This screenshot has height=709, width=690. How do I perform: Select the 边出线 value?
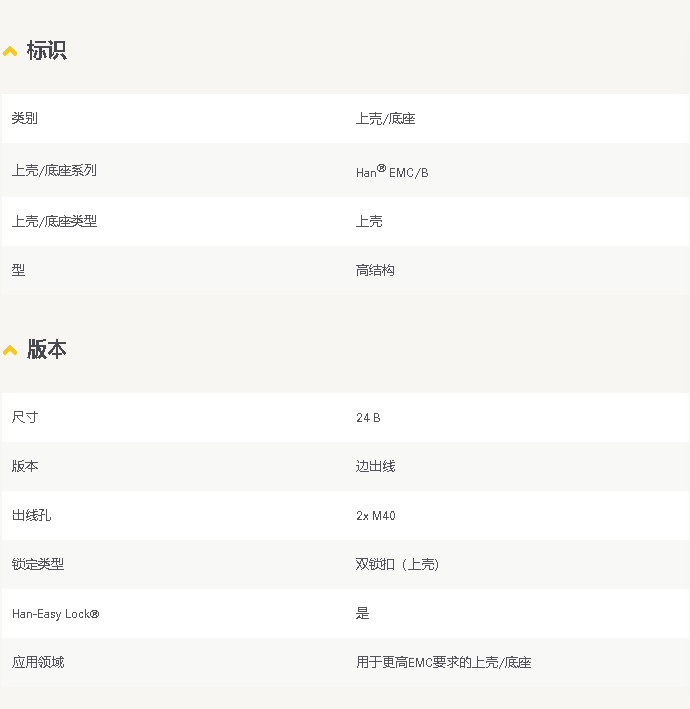coord(375,466)
